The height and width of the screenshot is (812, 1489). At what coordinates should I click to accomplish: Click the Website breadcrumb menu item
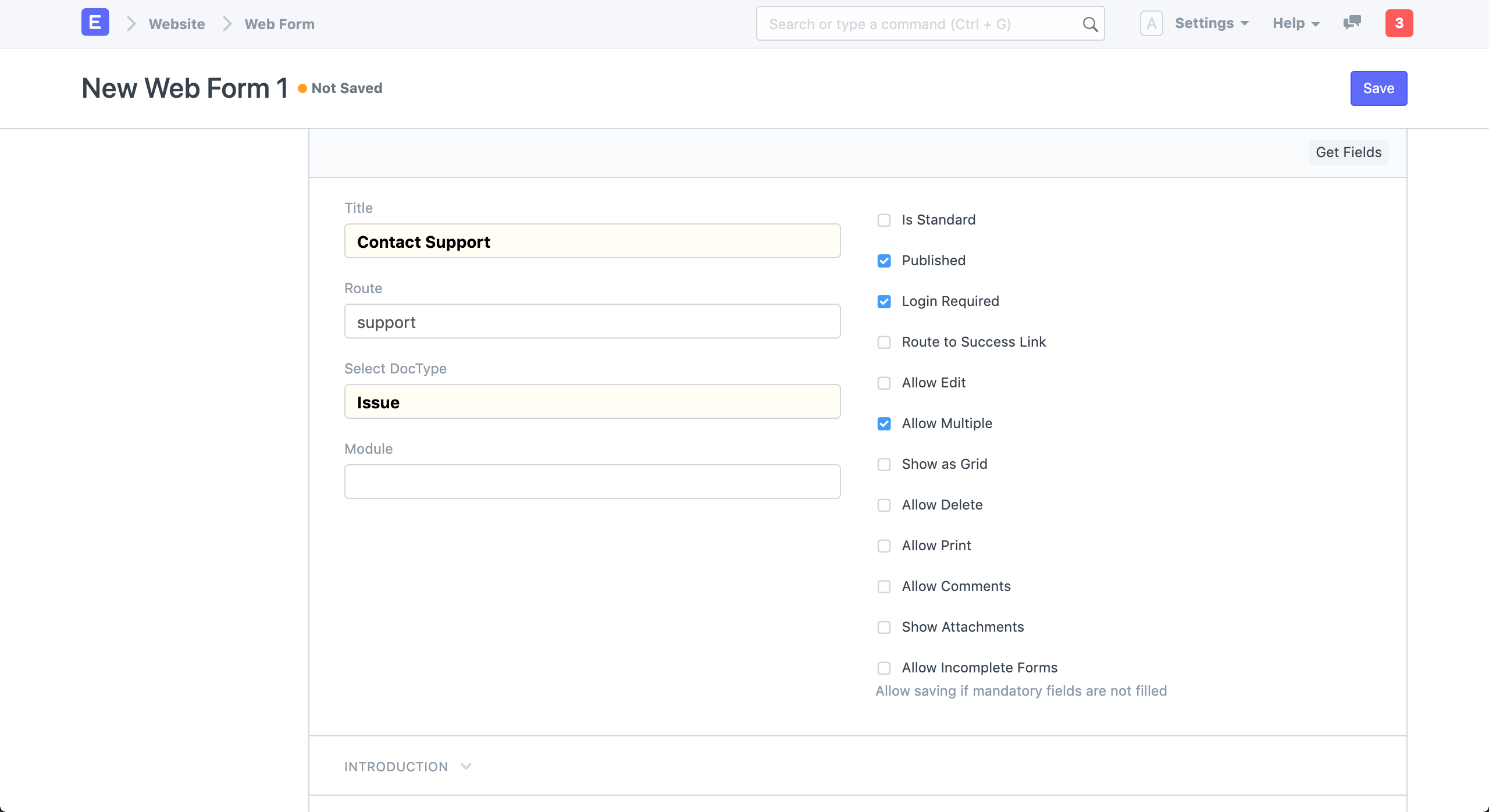click(176, 23)
